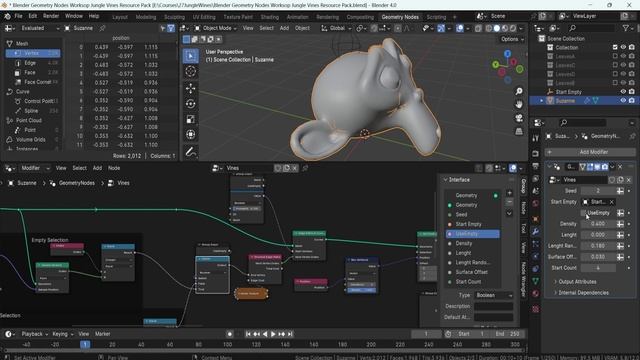Select the Vertex domain in spreadsheet
This screenshot has width=640, height=360.
[33, 53]
